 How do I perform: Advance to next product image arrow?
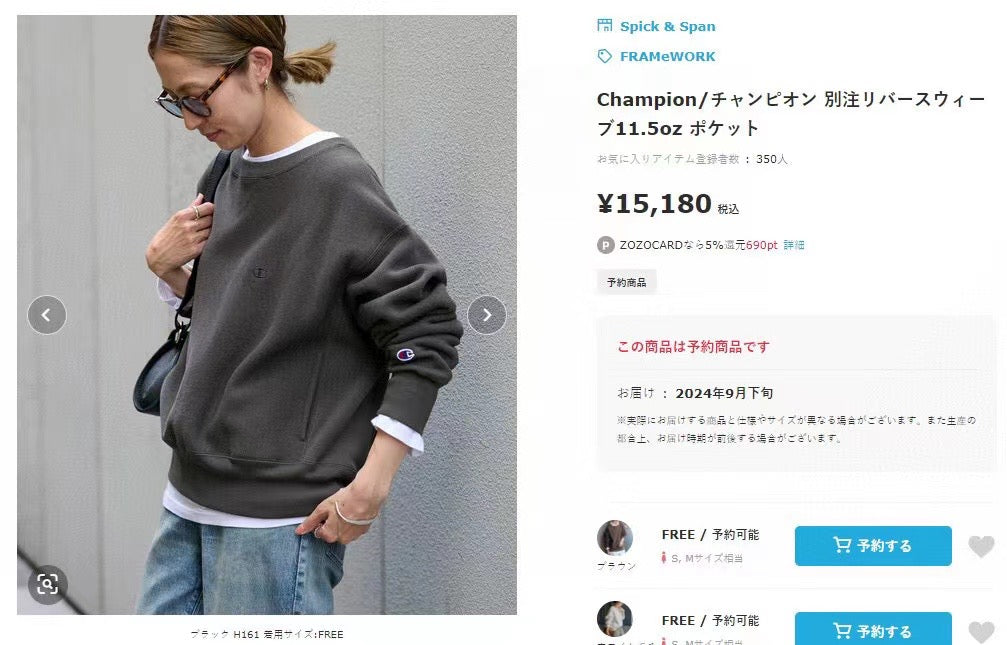pos(487,315)
